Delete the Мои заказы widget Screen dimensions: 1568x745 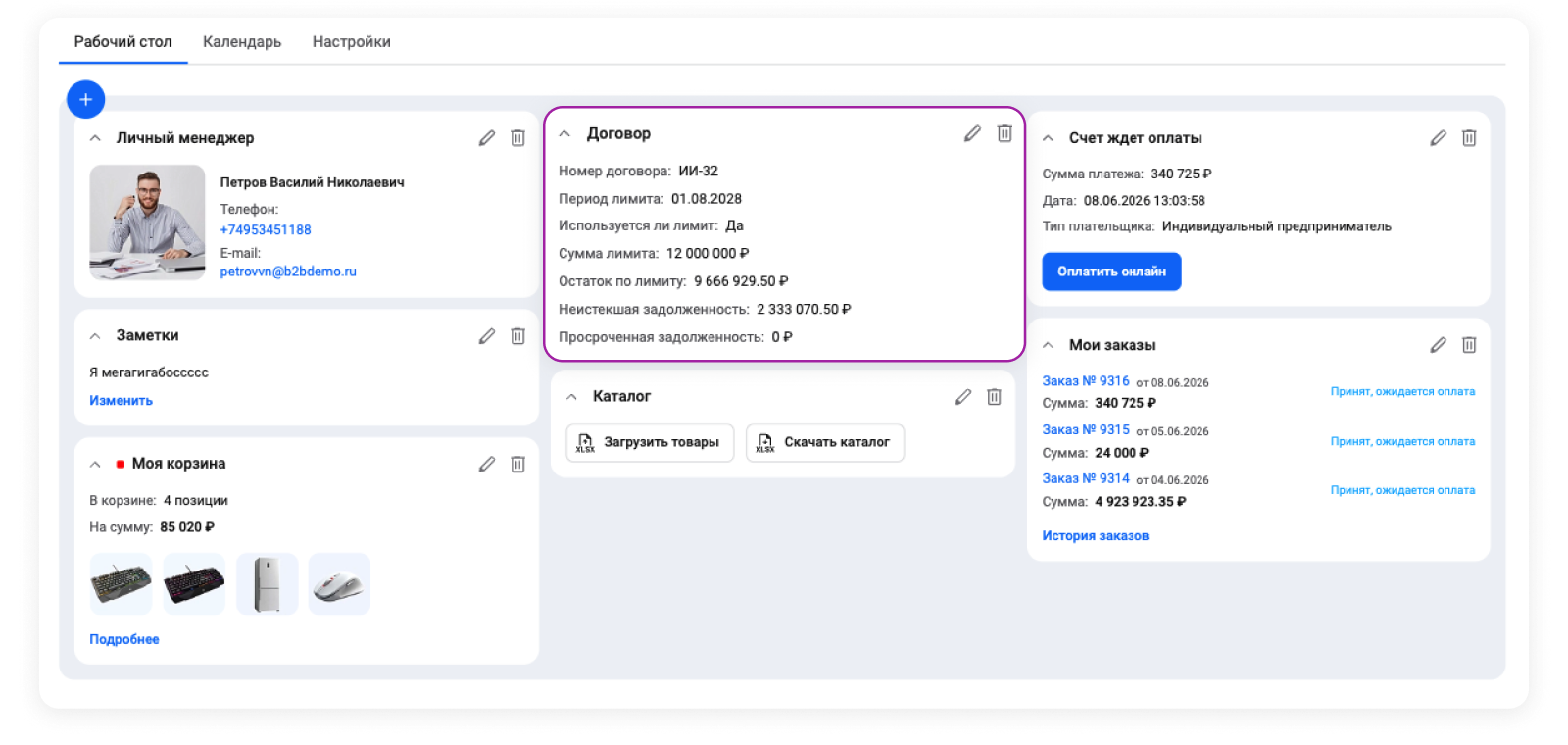1469,345
